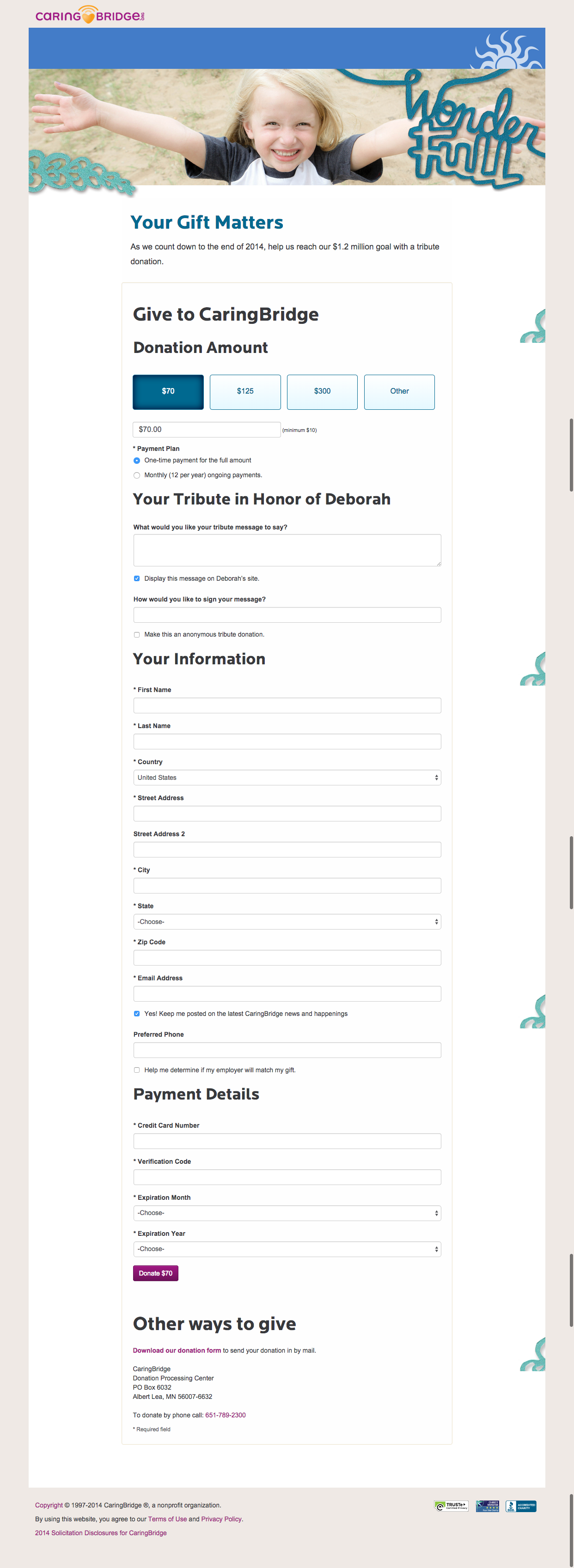Open the Download our donation form link
Screen dimensions: 574x1568
pos(177,1351)
